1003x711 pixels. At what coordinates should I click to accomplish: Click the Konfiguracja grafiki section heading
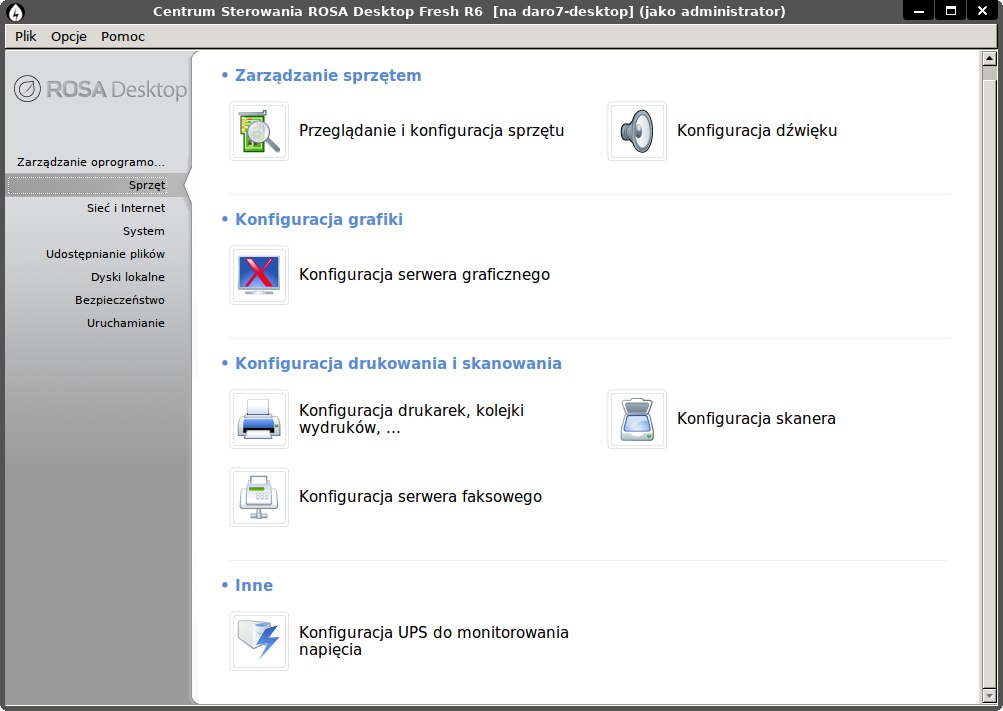click(319, 219)
